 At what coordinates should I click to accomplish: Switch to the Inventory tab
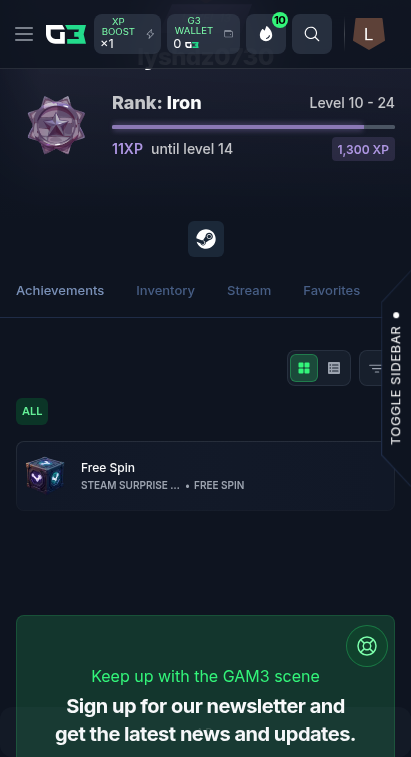click(x=165, y=291)
